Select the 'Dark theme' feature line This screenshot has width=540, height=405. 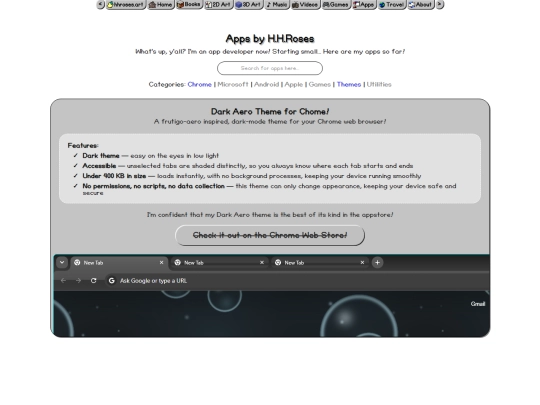[150, 156]
